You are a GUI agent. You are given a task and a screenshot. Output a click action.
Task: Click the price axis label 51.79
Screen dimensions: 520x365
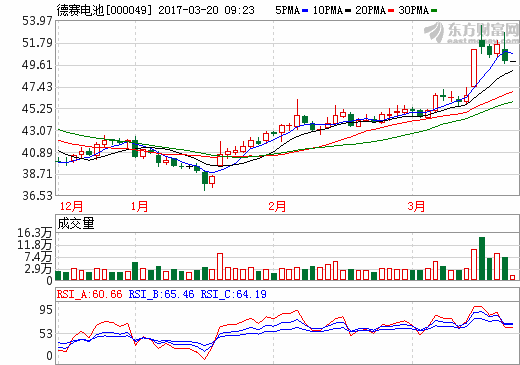(37, 43)
